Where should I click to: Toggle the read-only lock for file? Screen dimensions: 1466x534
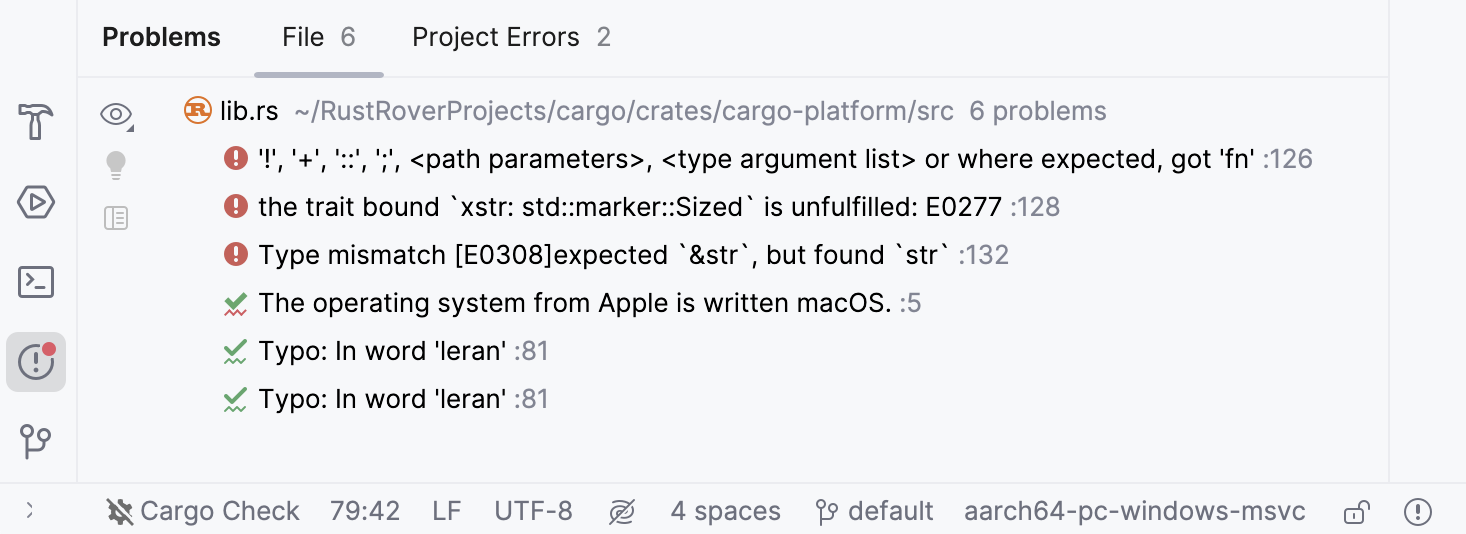click(x=1356, y=512)
